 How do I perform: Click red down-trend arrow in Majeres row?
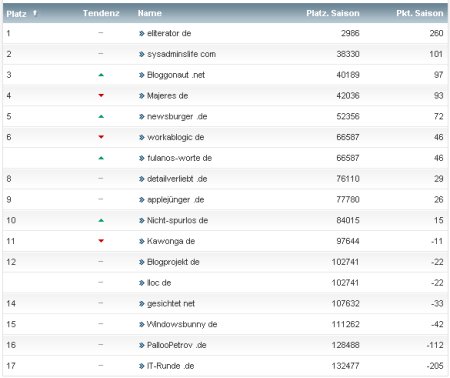tap(101, 96)
